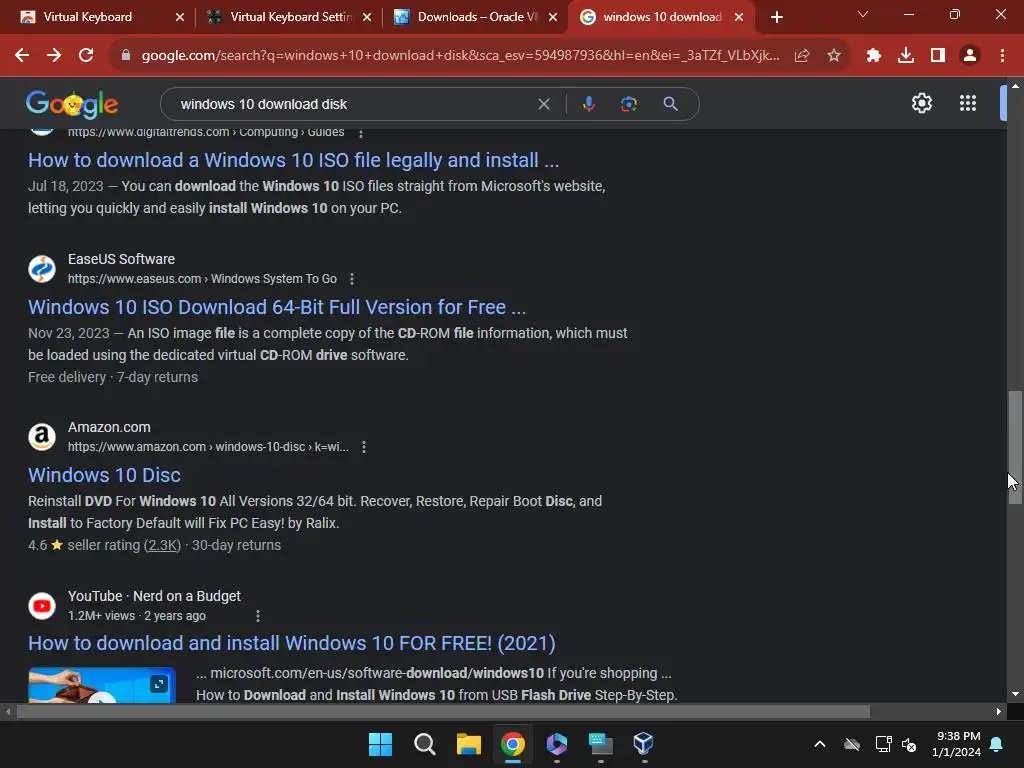The image size is (1024, 768).
Task: Open the clock and date panel
Action: pyautogui.click(x=956, y=744)
